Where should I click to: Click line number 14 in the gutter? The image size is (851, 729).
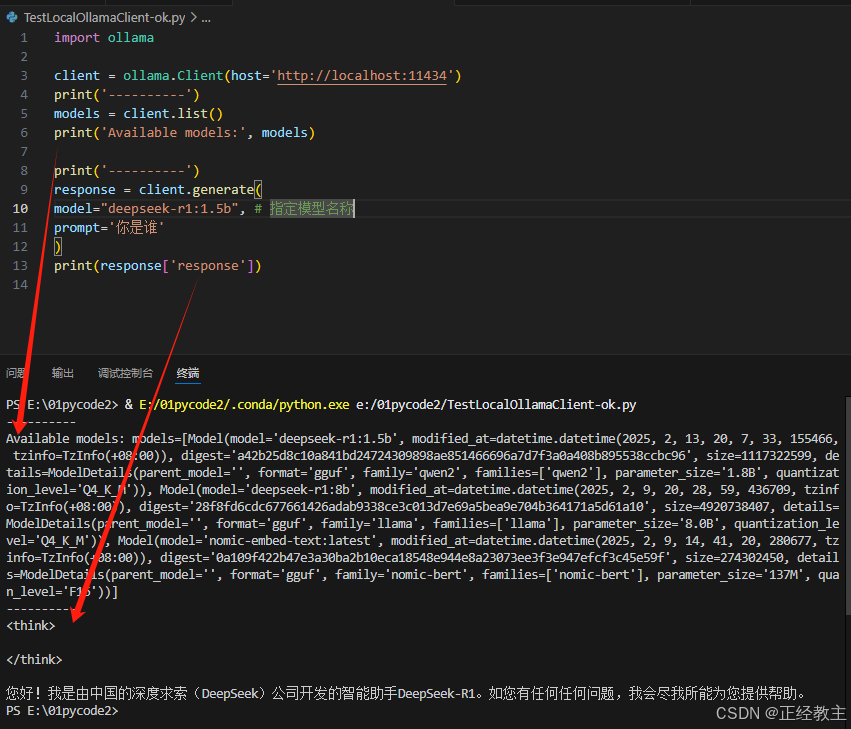point(20,284)
